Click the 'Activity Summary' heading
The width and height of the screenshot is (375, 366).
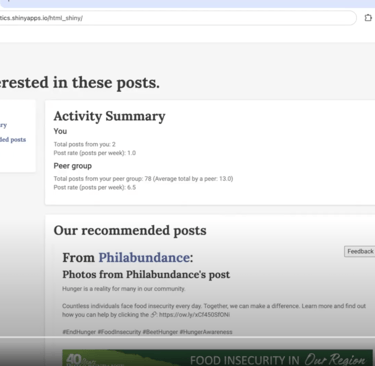coord(109,116)
